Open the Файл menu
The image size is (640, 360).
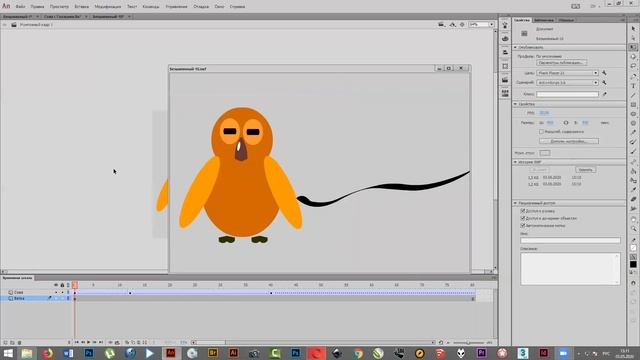coord(20,7)
